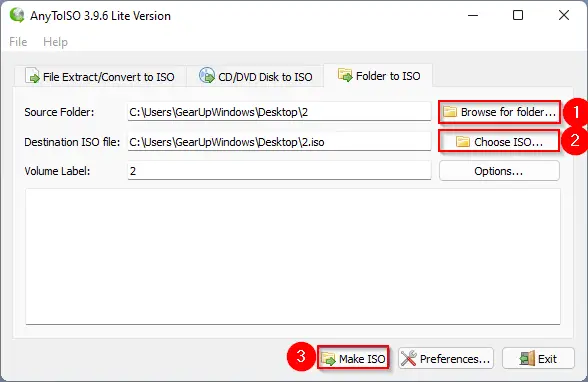Click the Exit button

point(538,359)
